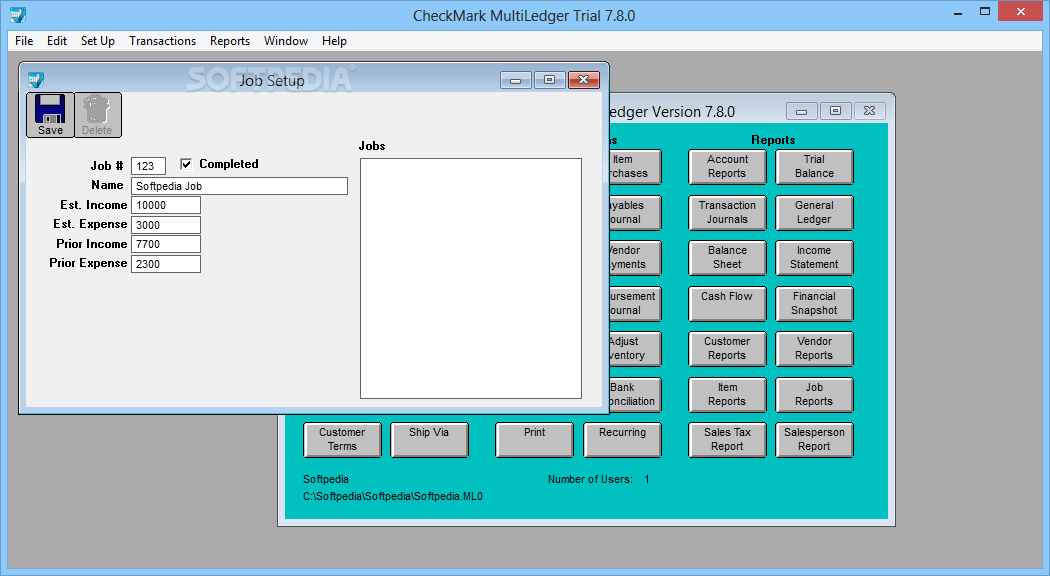This screenshot has height=576, width=1050.
Task: Click the Number of Users label
Action: pos(590,480)
